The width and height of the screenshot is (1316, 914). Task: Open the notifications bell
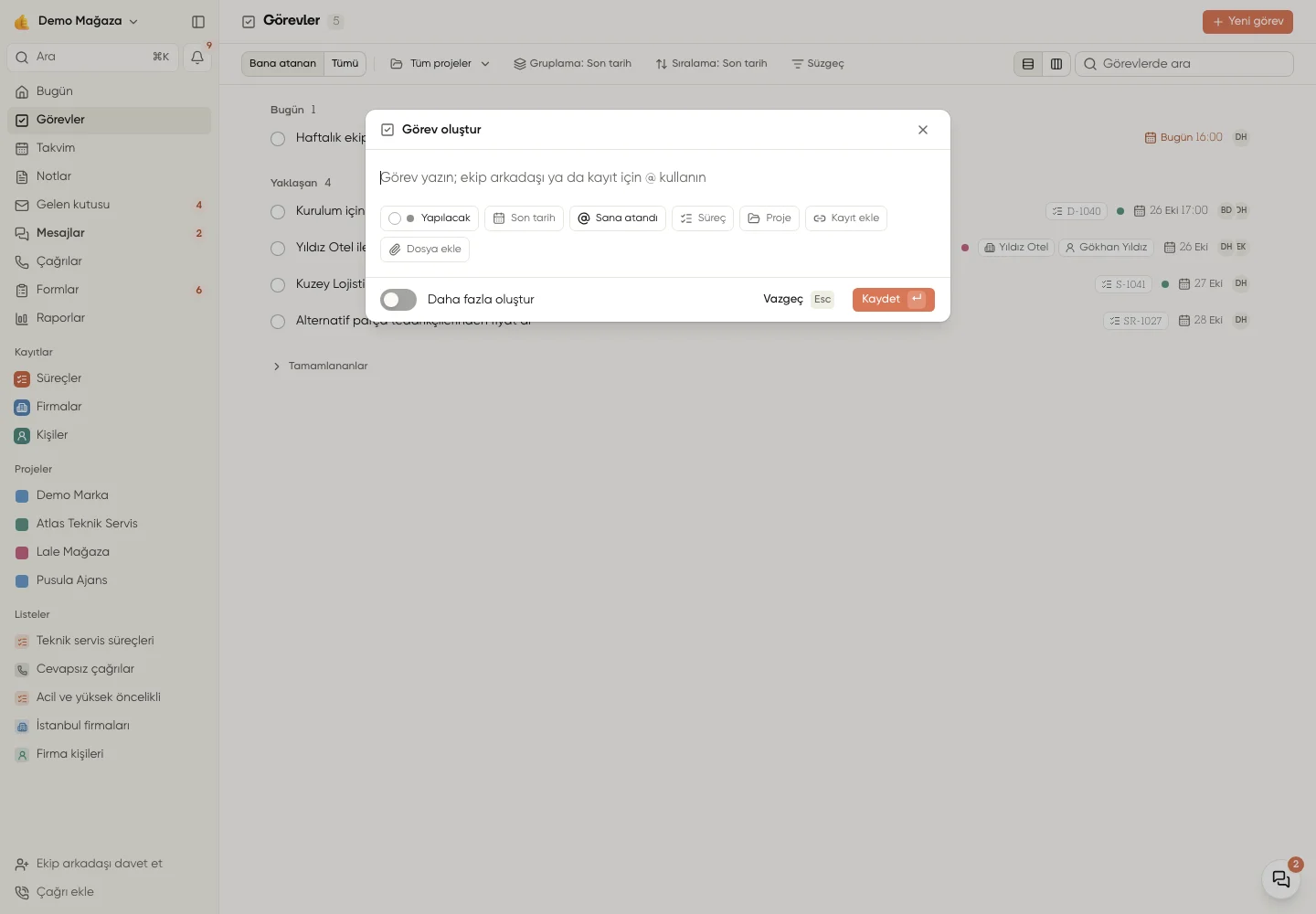197,57
